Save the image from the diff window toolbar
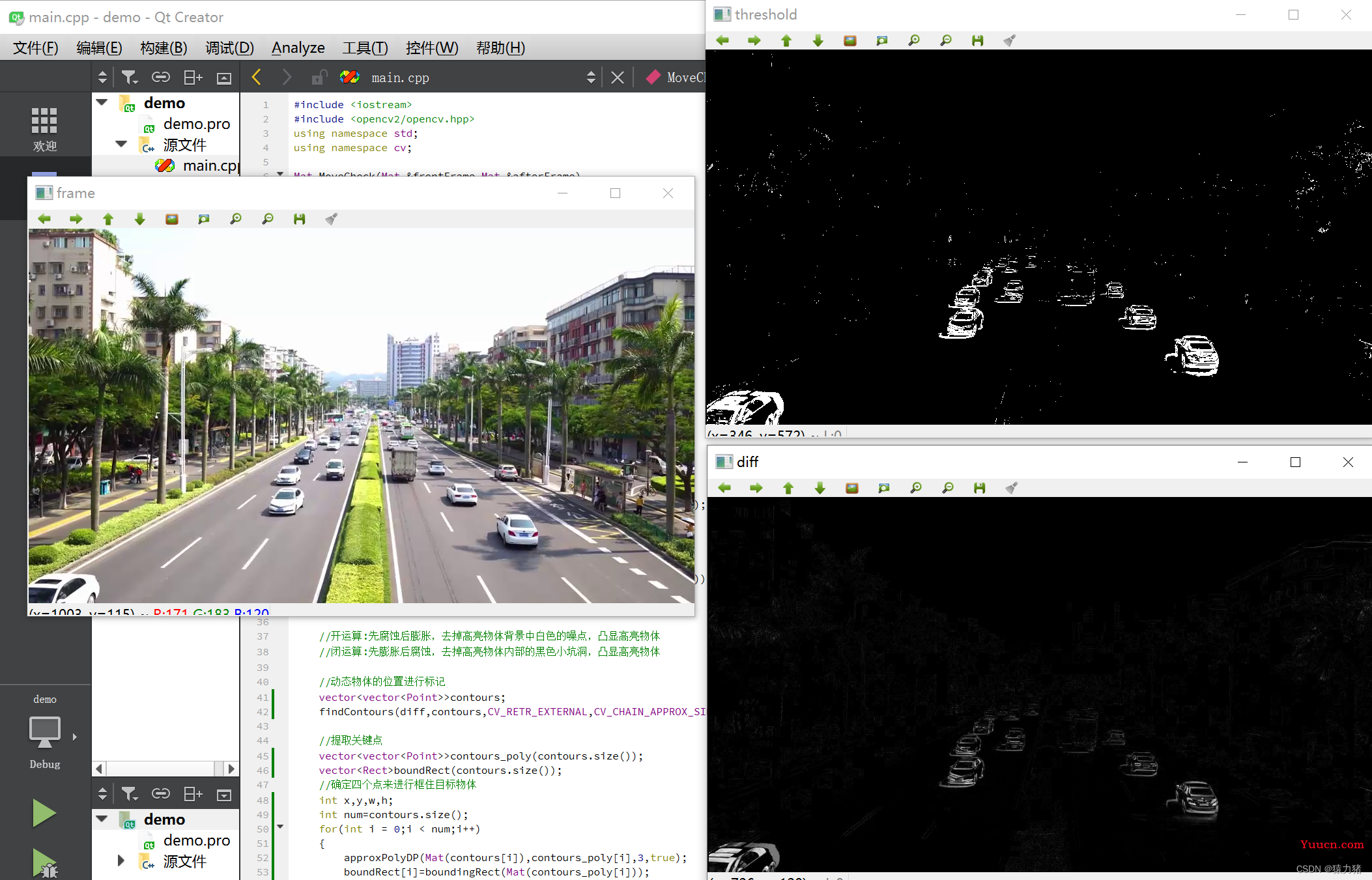The width and height of the screenshot is (1372, 880). coord(980,488)
